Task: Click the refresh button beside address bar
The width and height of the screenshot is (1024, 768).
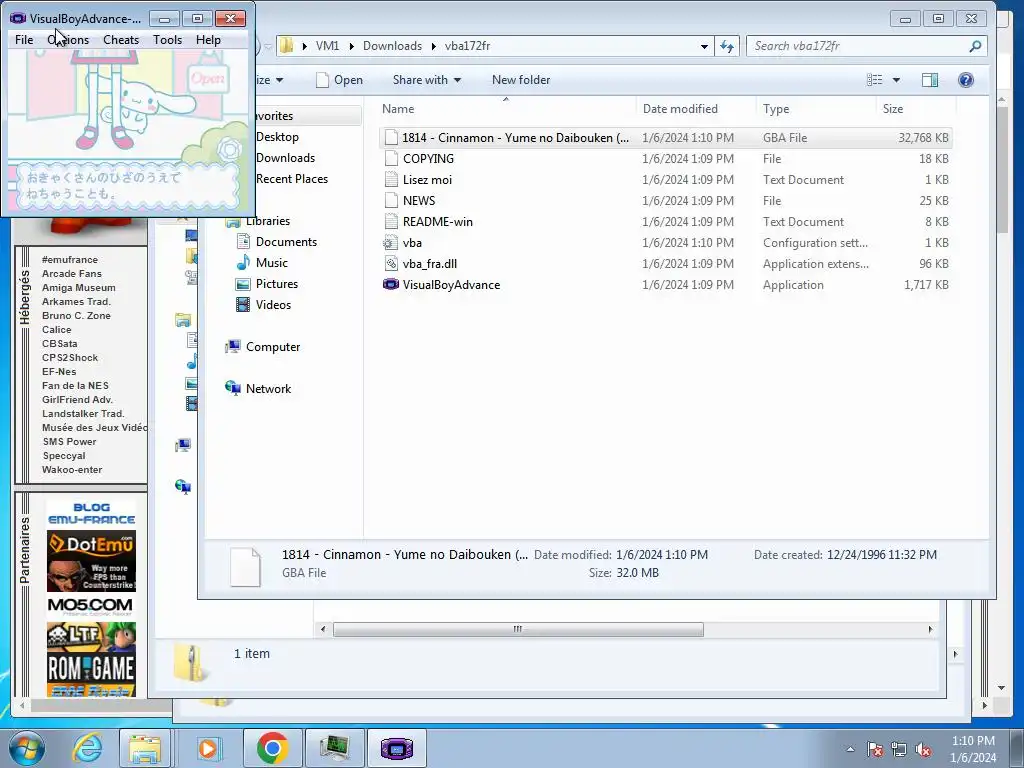Action: [x=726, y=46]
